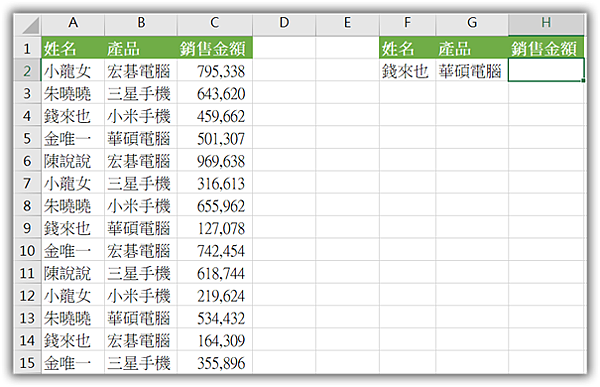This screenshot has width=600, height=387.
Task: Click 小龍女 in row 2
Action: pos(67,71)
